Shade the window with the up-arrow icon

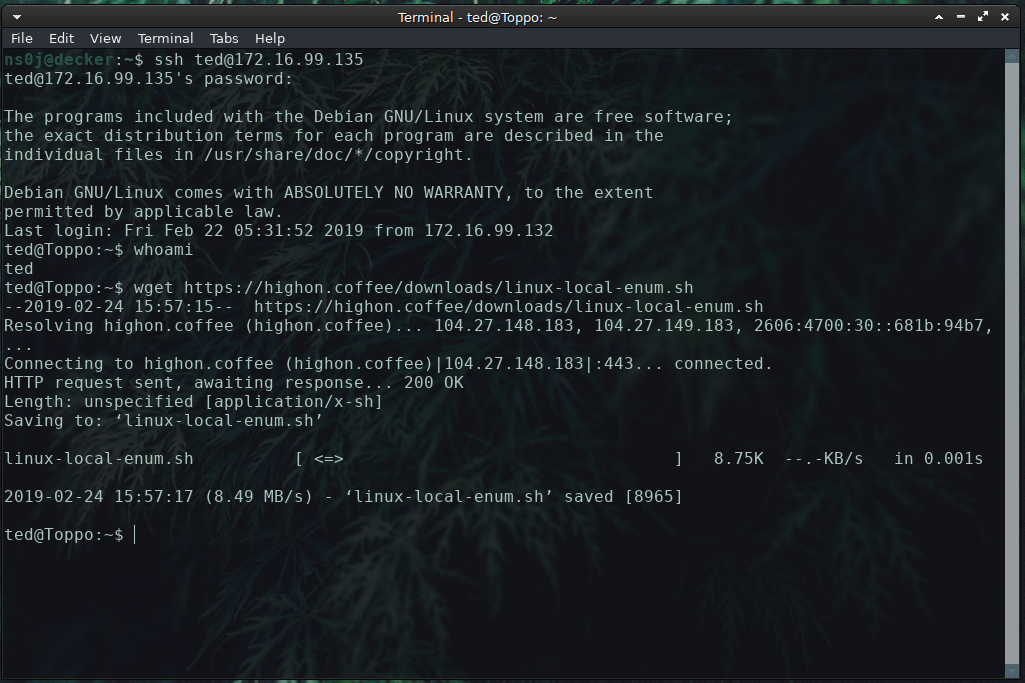click(939, 17)
